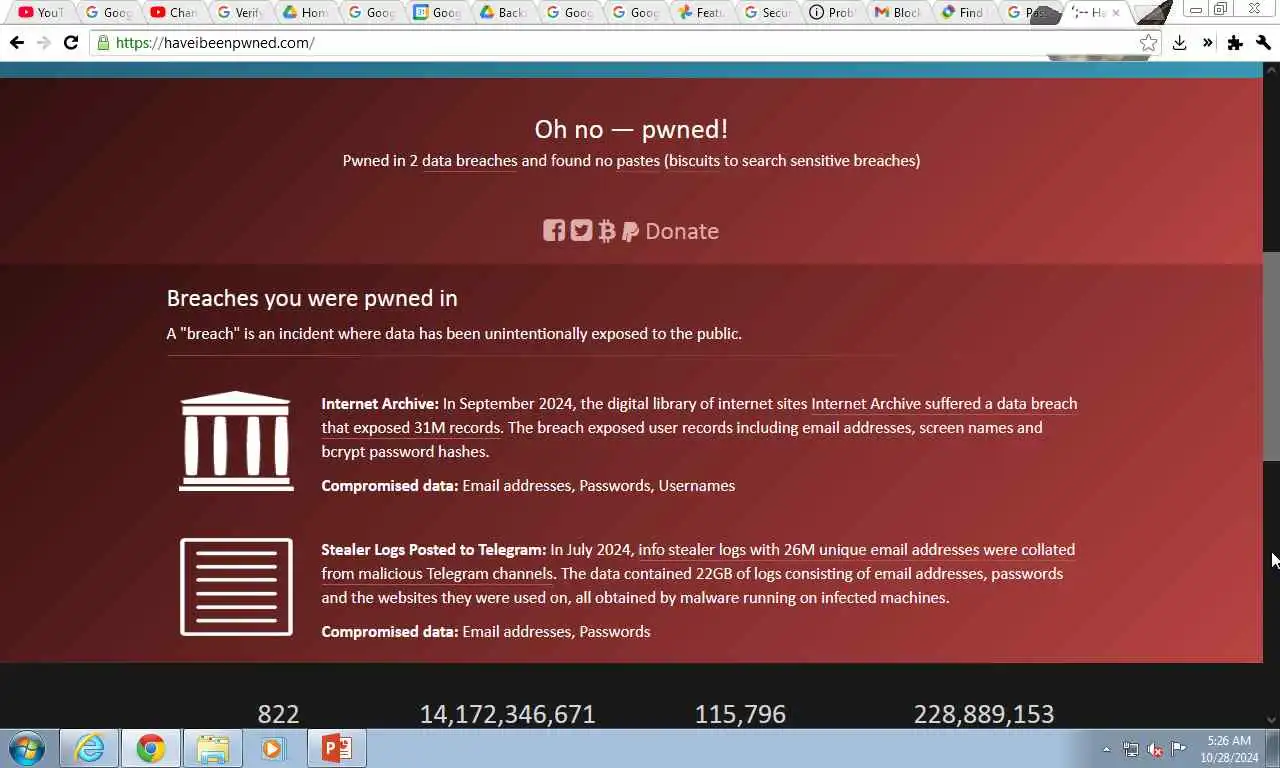
Task: Click the Internet Archive building logo
Action: [236, 441]
